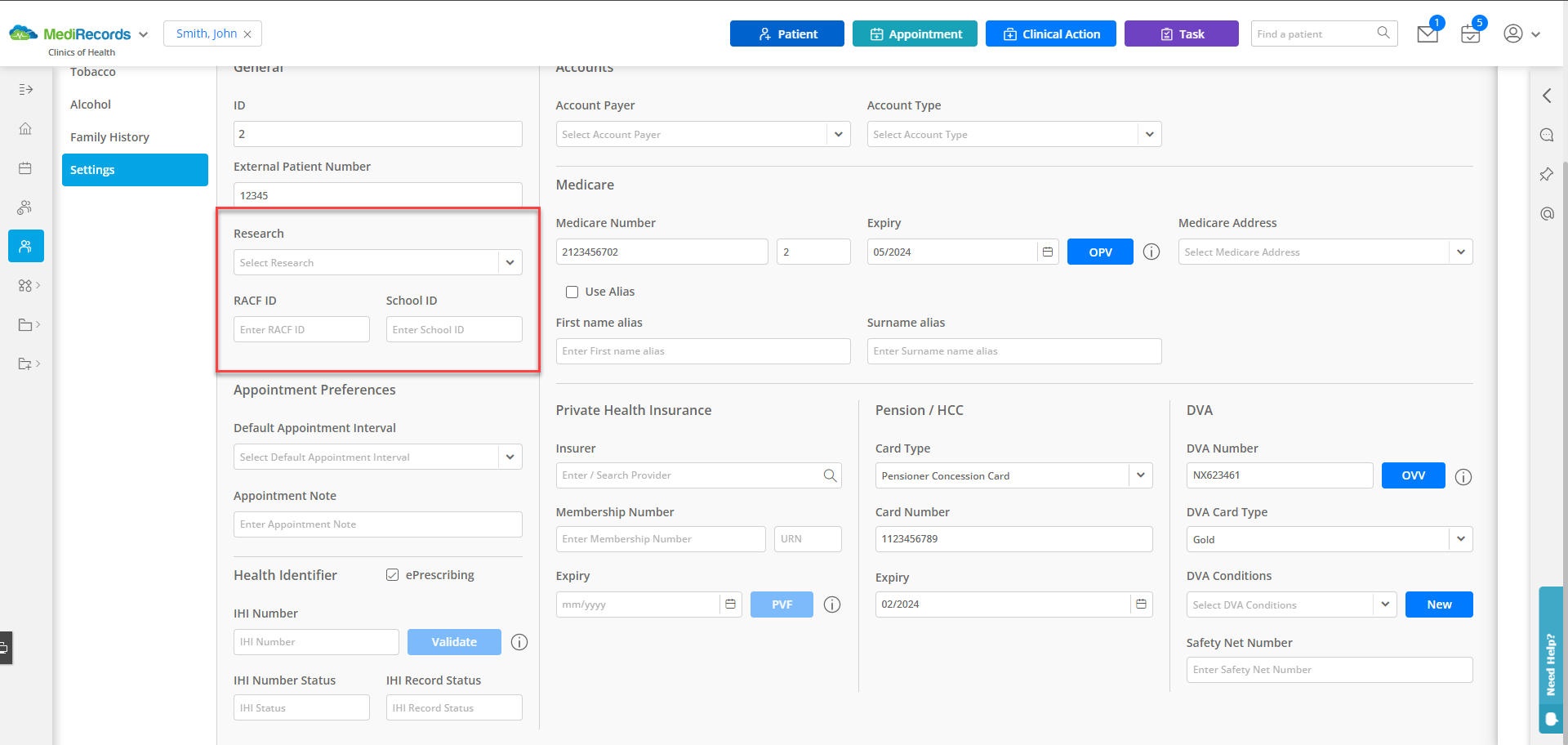The width and height of the screenshot is (1568, 745).
Task: Disable the ePrescribing checkbox
Action: [393, 574]
